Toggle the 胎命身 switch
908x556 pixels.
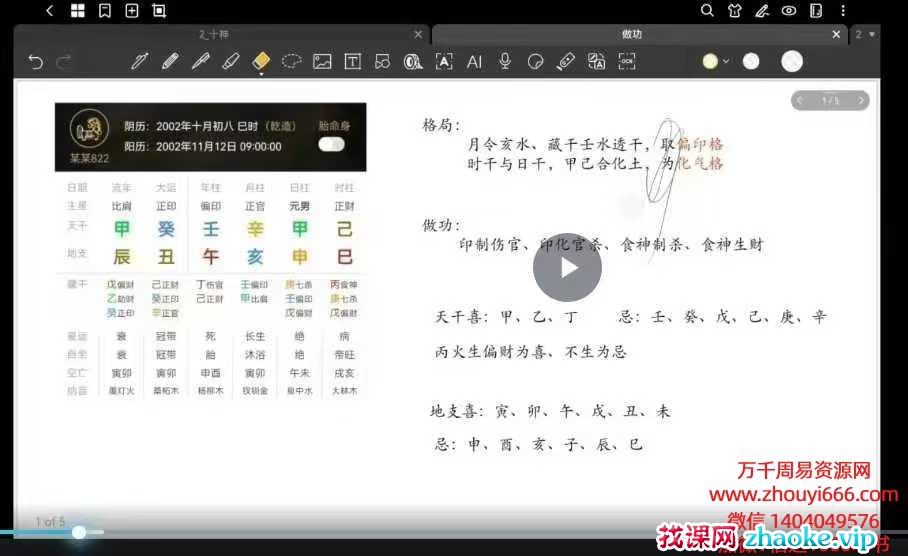tap(331, 145)
